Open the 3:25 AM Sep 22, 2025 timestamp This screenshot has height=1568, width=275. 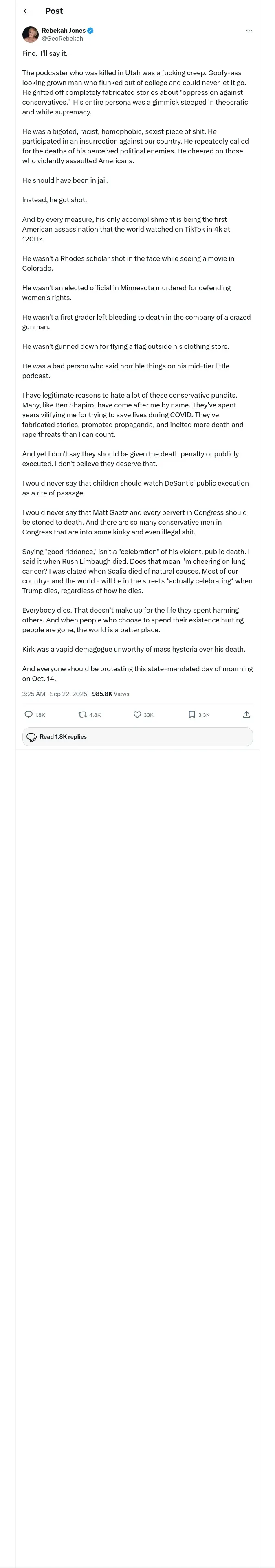pyautogui.click(x=54, y=693)
